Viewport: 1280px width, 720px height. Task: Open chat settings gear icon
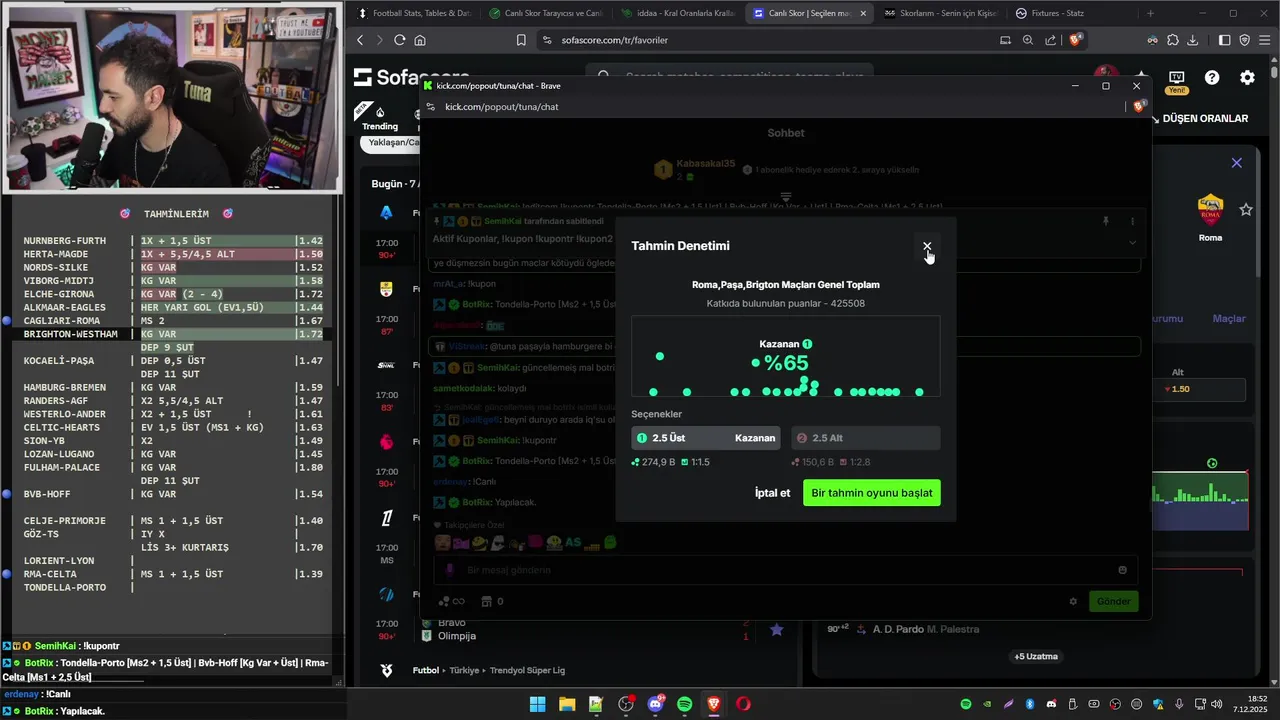click(x=1073, y=601)
